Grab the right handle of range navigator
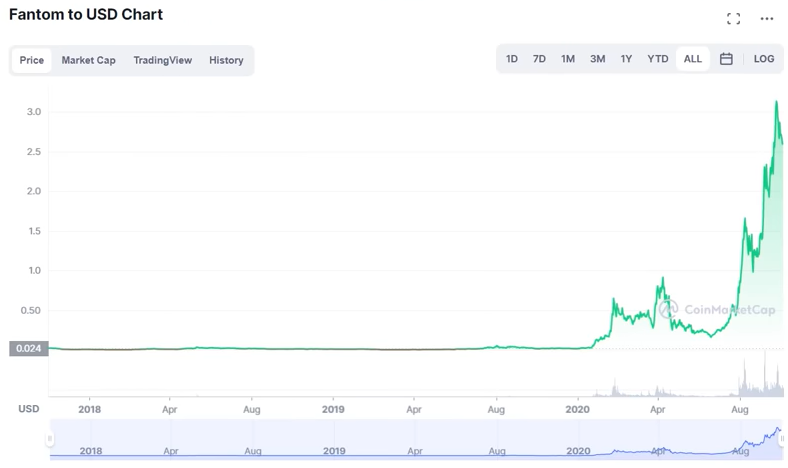 point(782,439)
